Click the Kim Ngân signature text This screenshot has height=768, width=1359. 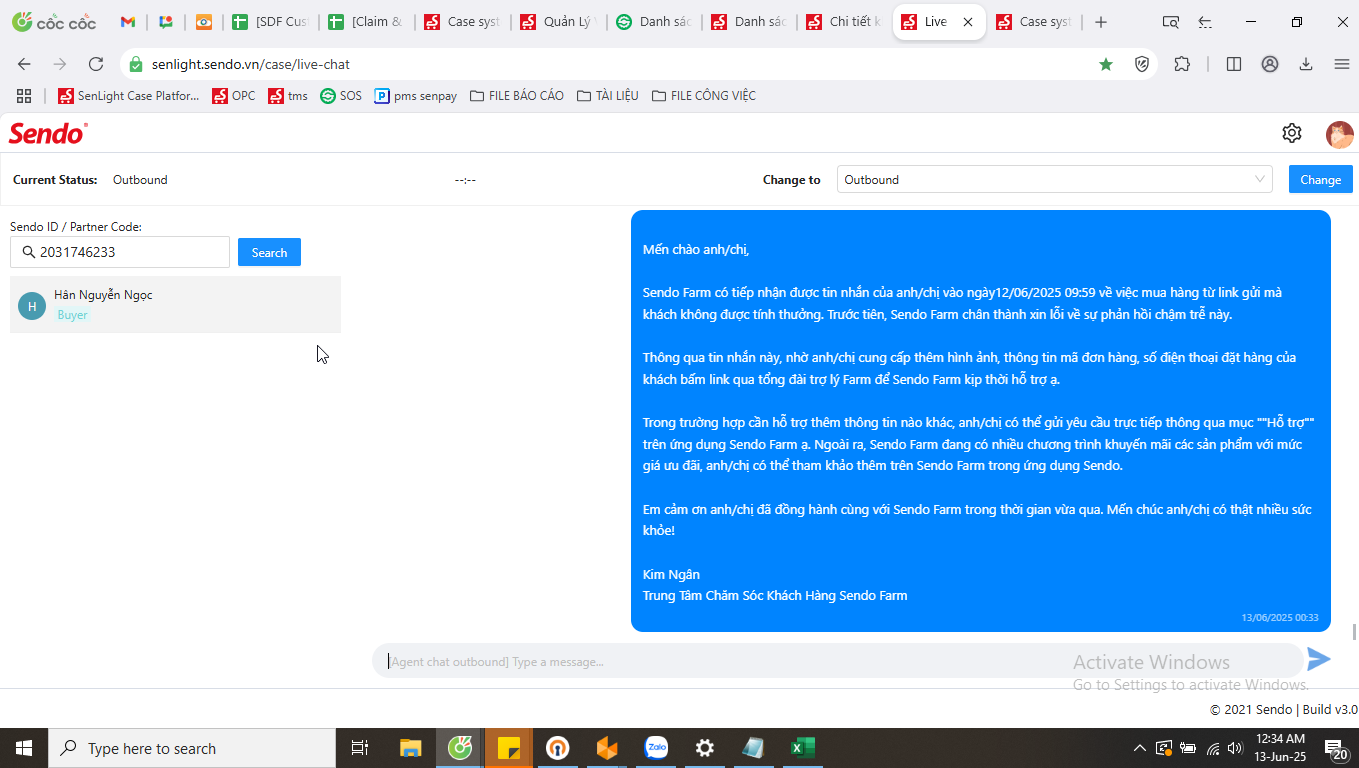671,574
